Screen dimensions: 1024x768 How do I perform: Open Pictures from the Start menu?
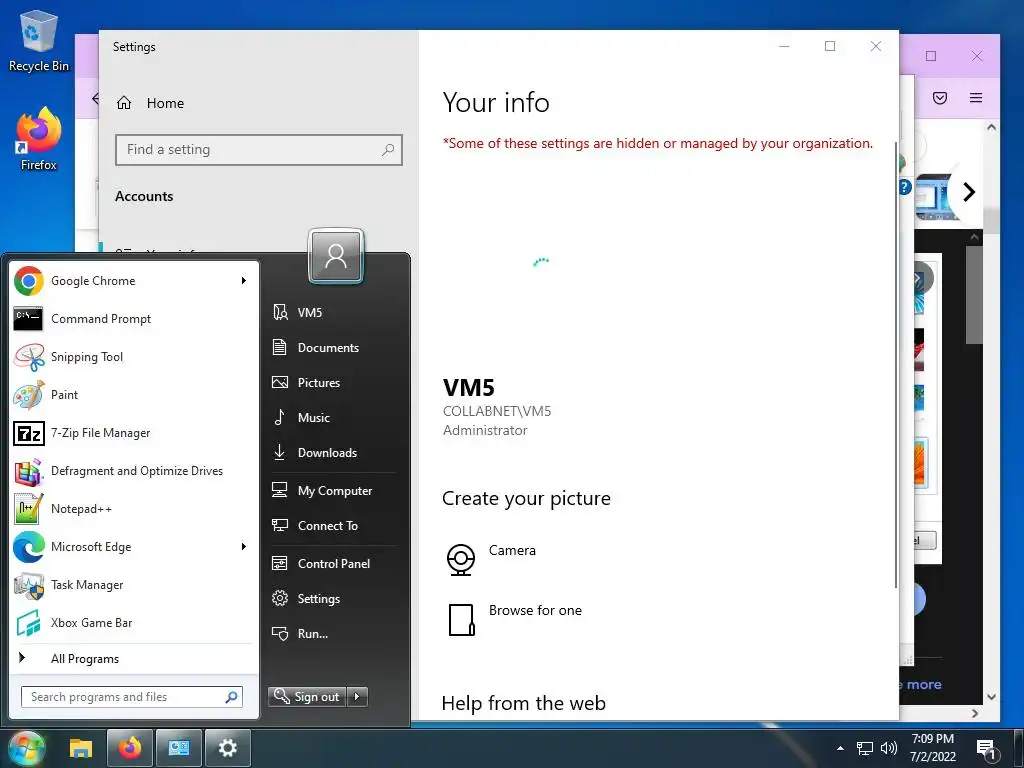click(333, 383)
